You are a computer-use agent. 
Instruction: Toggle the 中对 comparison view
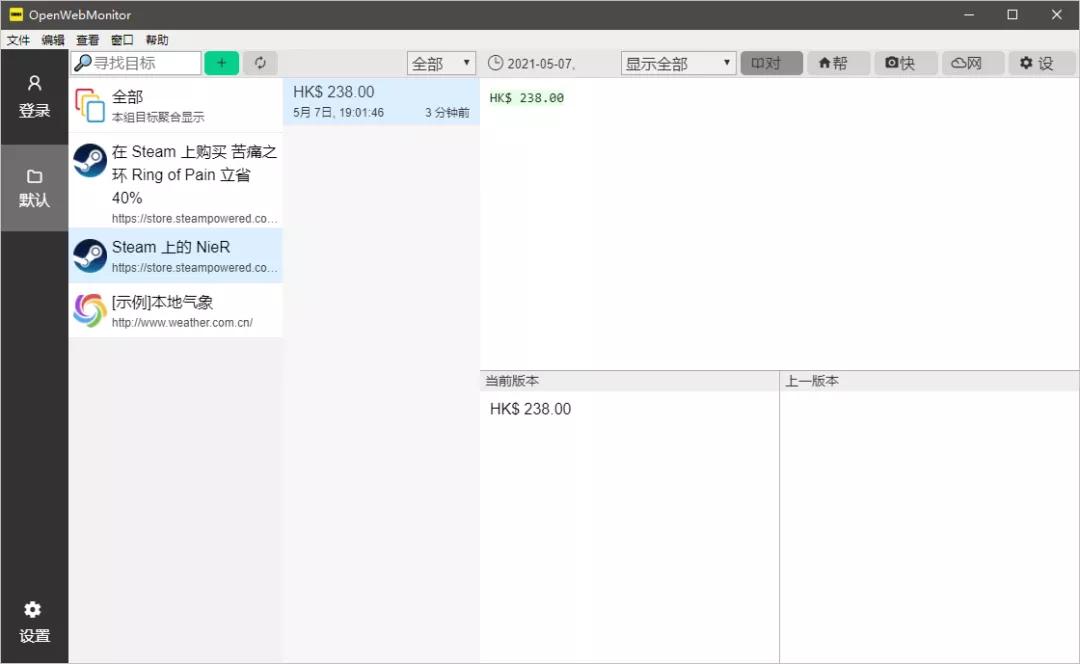[x=769, y=62]
